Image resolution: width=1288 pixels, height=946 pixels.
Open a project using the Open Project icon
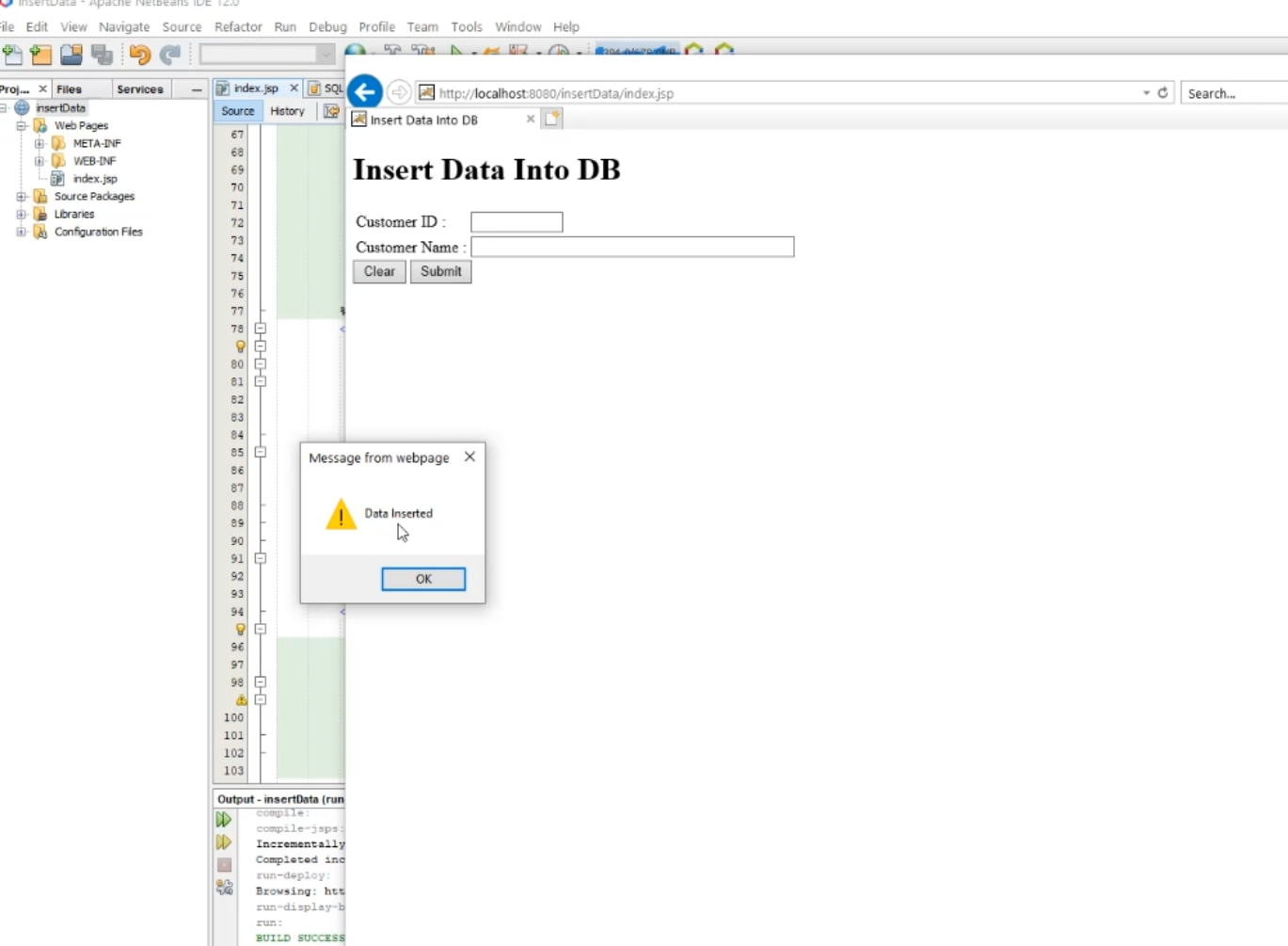(x=71, y=55)
